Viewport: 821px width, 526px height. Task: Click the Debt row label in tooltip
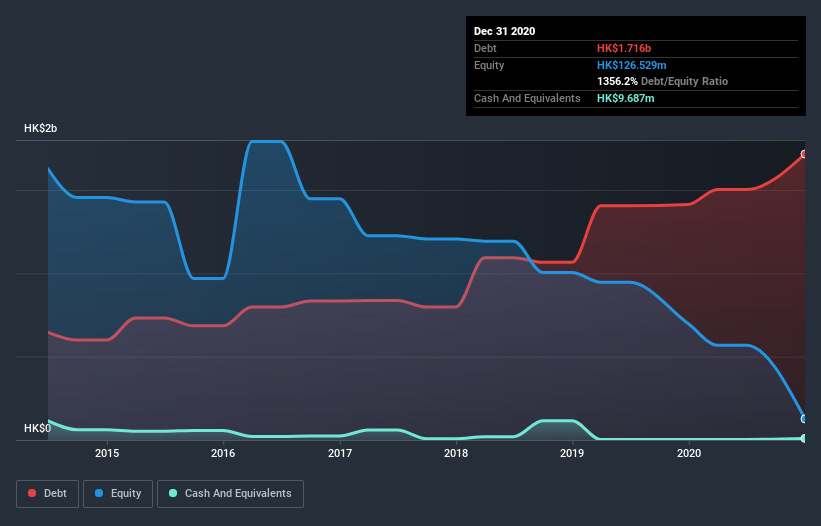point(485,48)
